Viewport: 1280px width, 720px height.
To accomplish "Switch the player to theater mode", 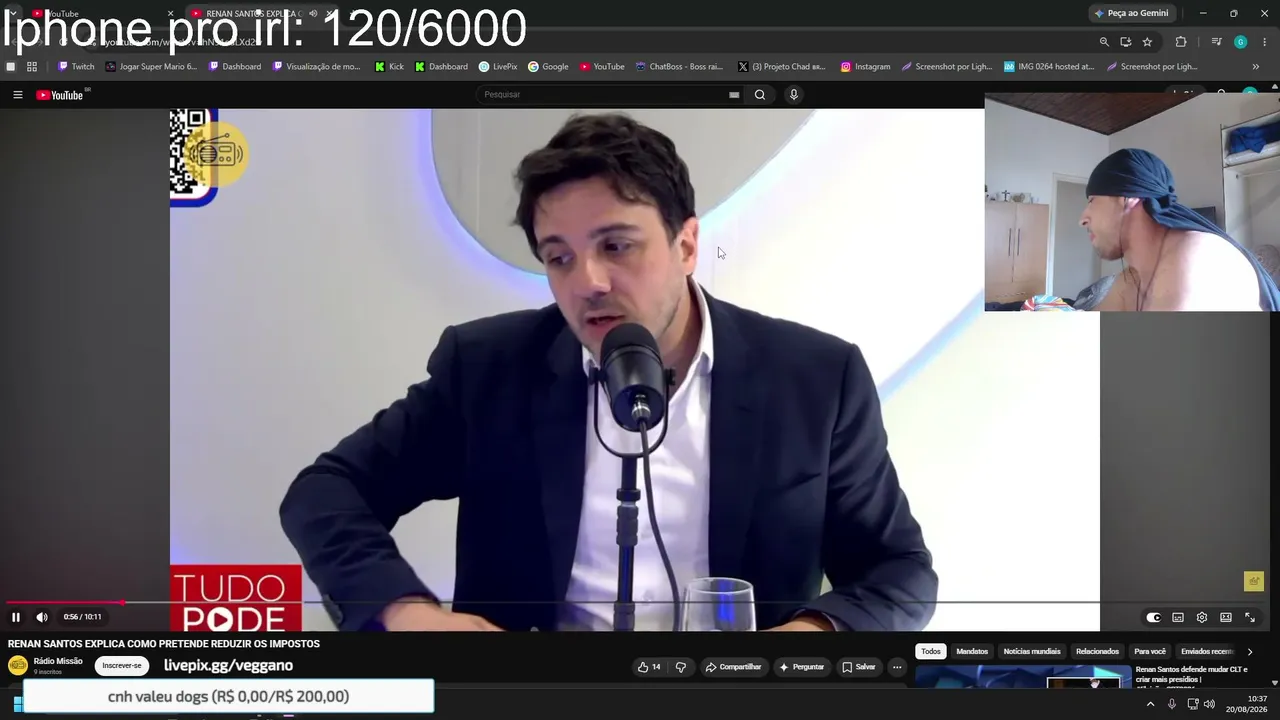I will click(x=1226, y=618).
